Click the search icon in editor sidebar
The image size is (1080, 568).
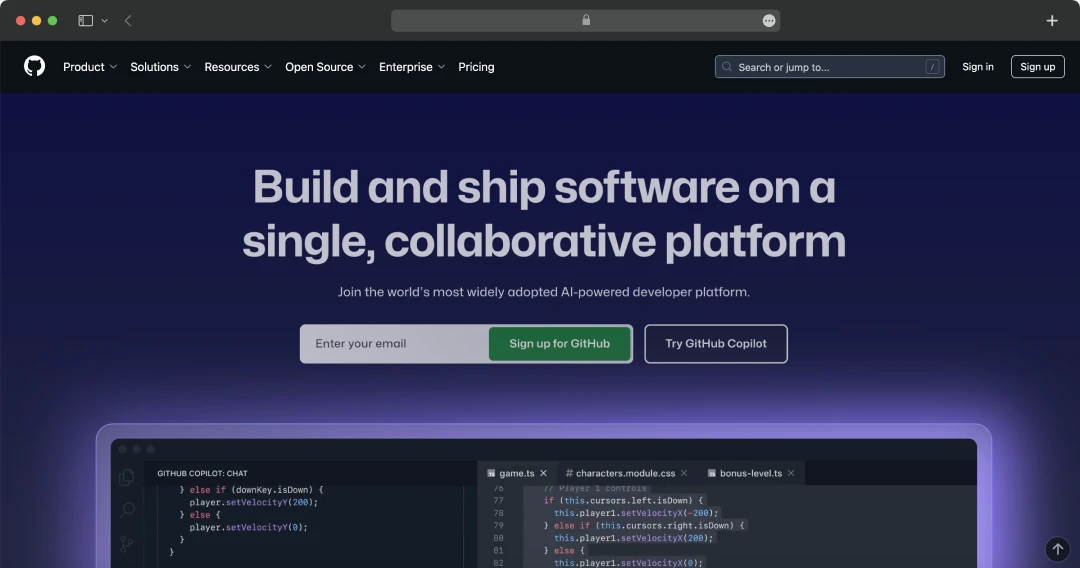click(127, 510)
